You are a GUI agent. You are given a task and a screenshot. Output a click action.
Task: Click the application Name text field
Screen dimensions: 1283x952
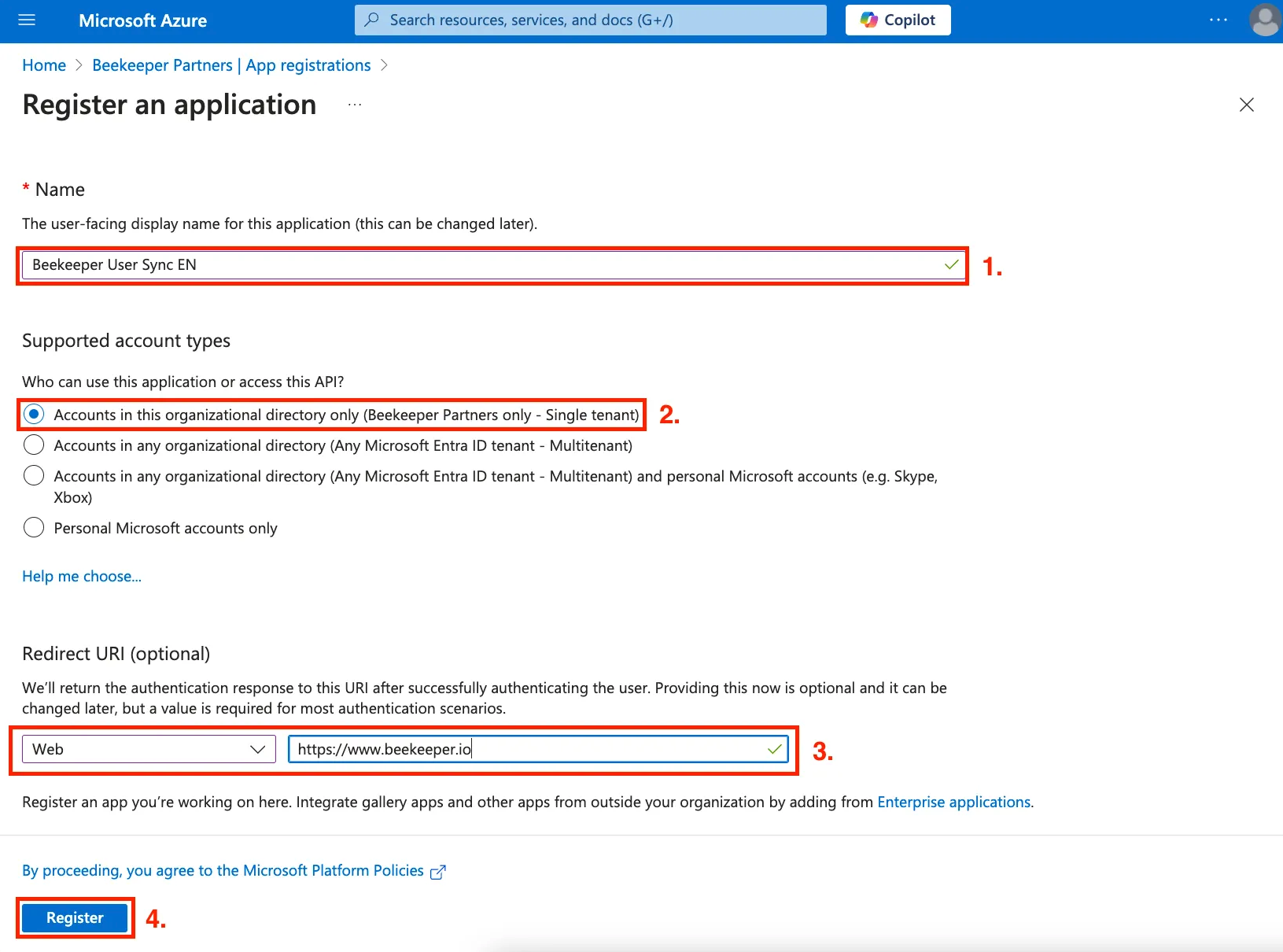pyautogui.click(x=493, y=265)
